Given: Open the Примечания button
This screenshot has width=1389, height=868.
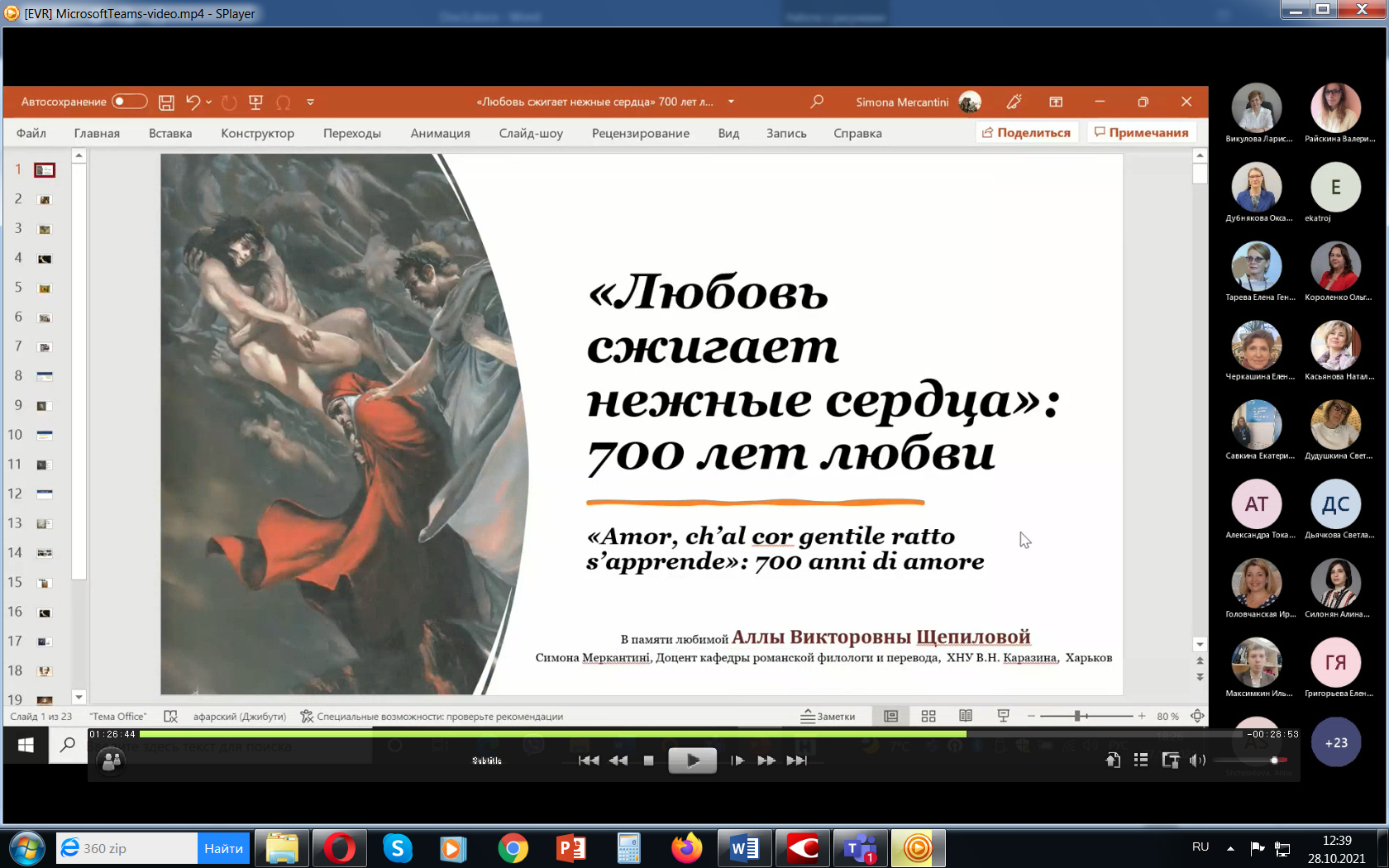Looking at the screenshot, I should [x=1141, y=132].
